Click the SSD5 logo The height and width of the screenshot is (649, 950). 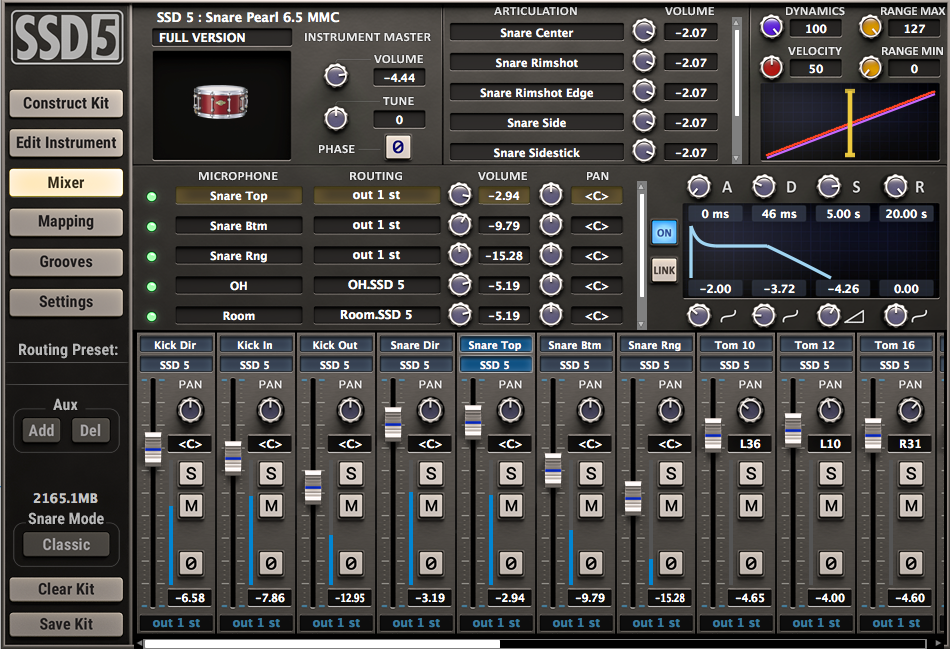(67, 38)
